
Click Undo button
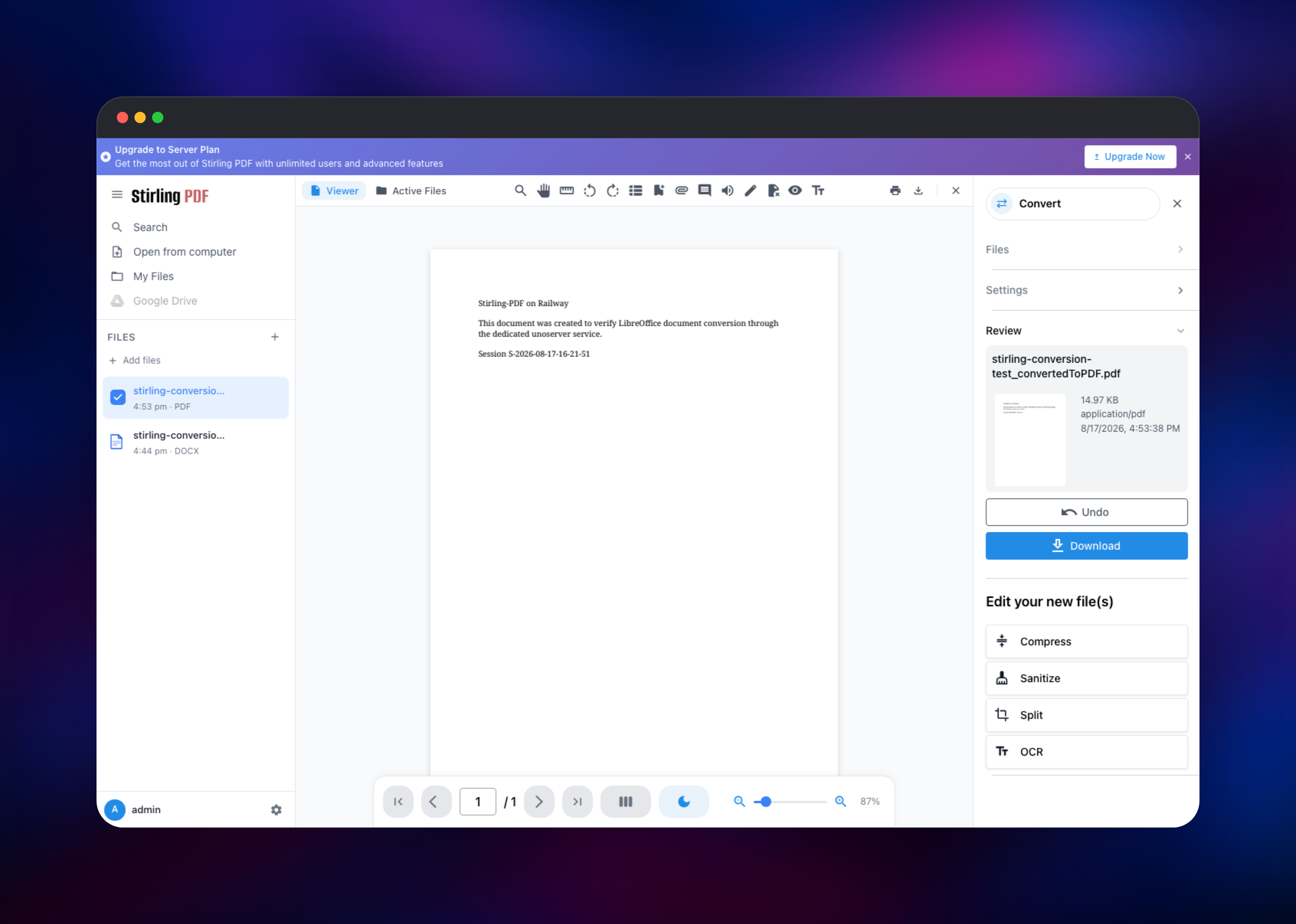[1086, 512]
